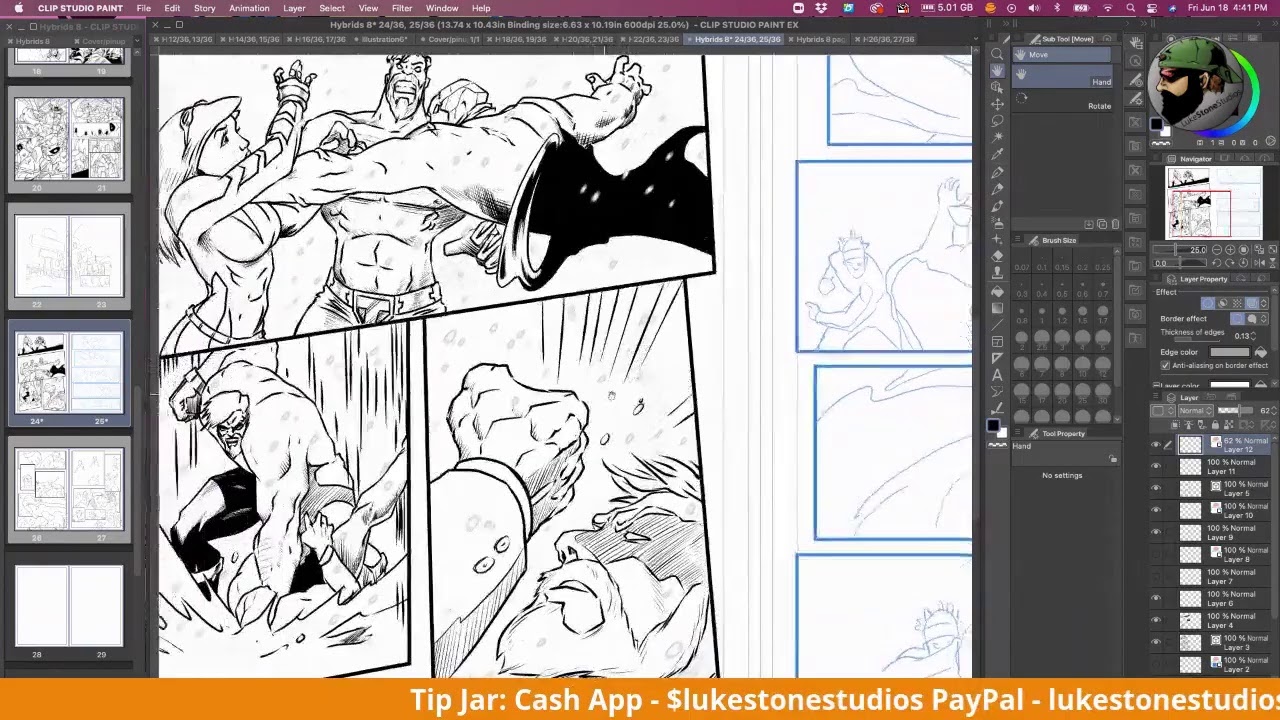Hide Layer 11 with its eye icon
The image size is (1280, 720).
point(1156,467)
